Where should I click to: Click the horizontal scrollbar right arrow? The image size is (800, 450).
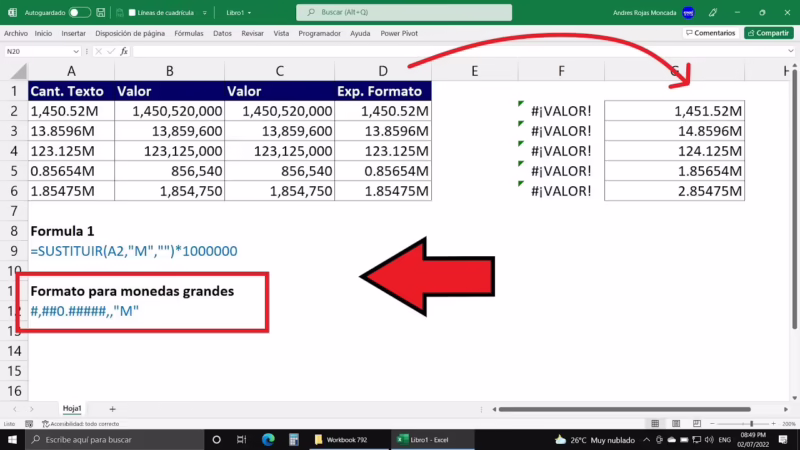click(786, 409)
